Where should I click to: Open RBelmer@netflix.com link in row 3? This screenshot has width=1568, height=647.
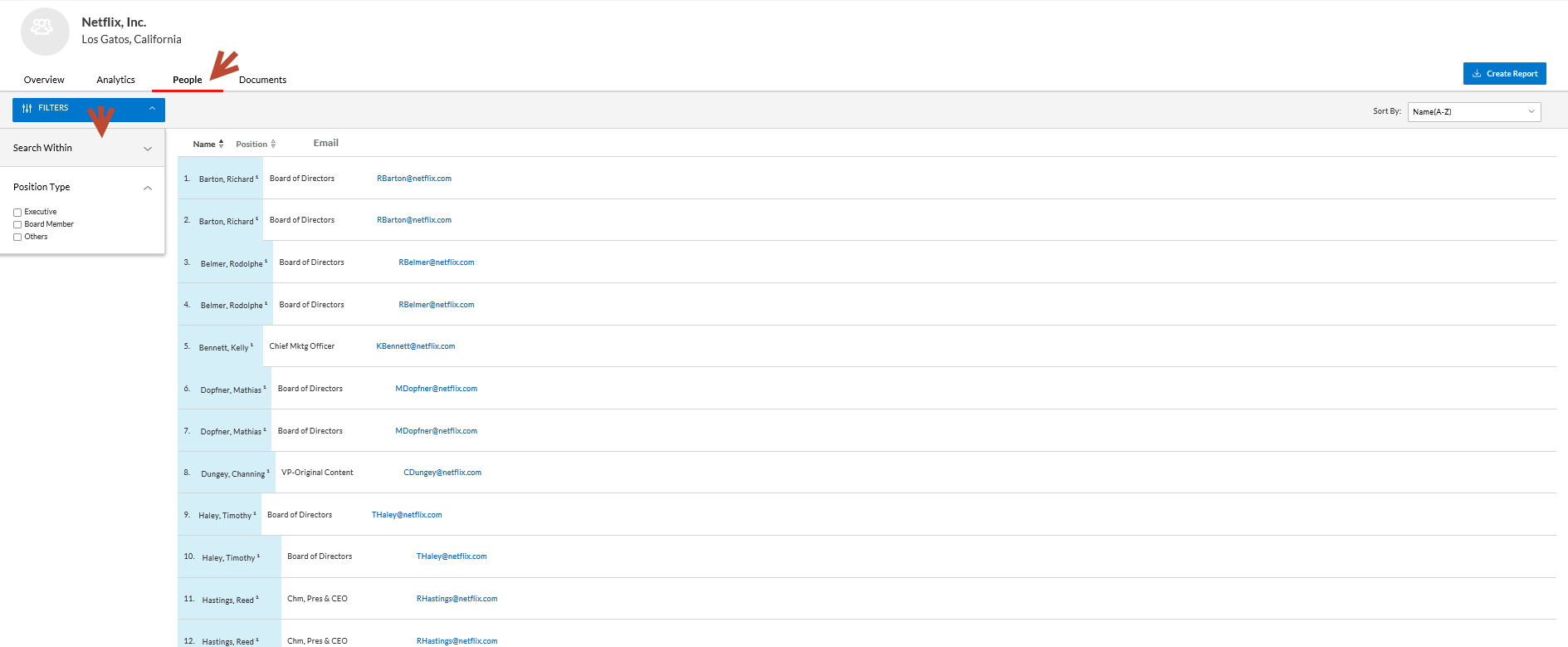pyautogui.click(x=437, y=262)
